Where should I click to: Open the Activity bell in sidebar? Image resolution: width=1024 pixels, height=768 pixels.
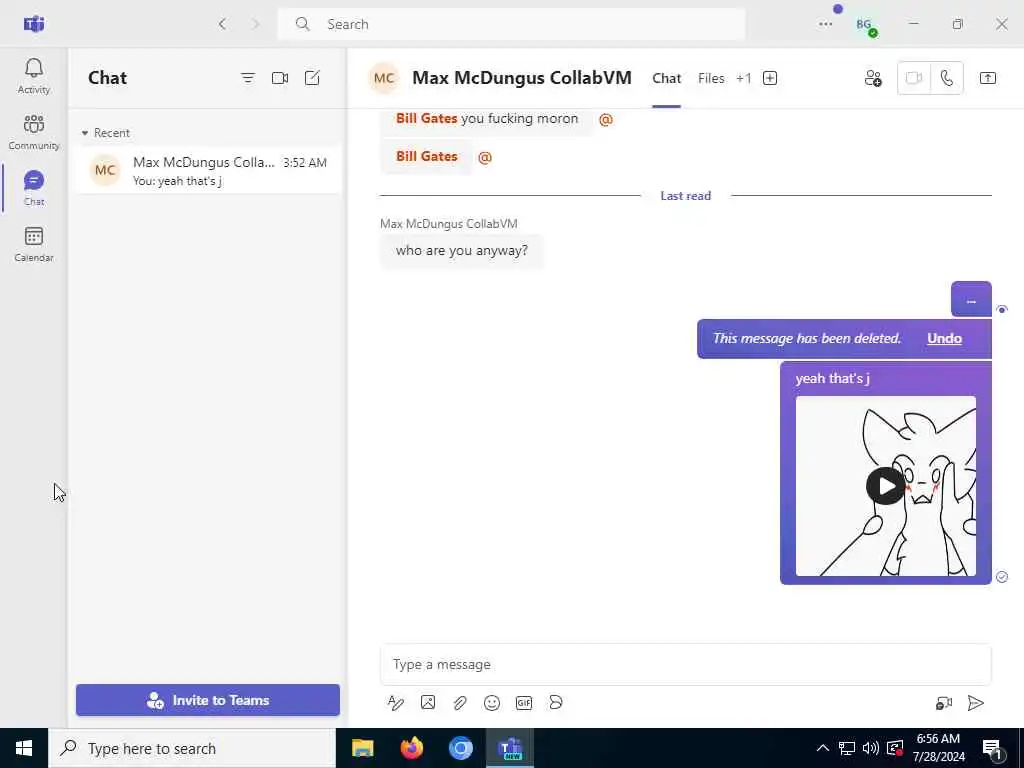point(33,76)
